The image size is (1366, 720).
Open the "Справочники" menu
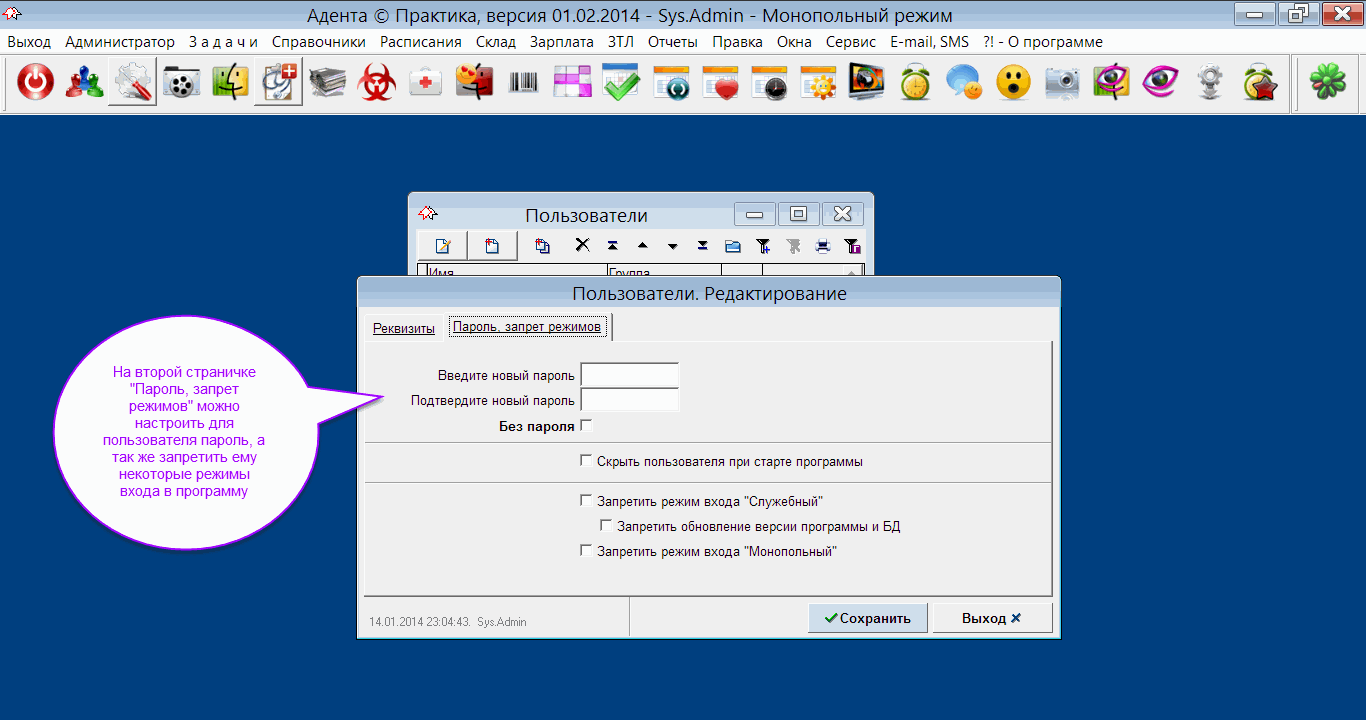click(x=319, y=42)
